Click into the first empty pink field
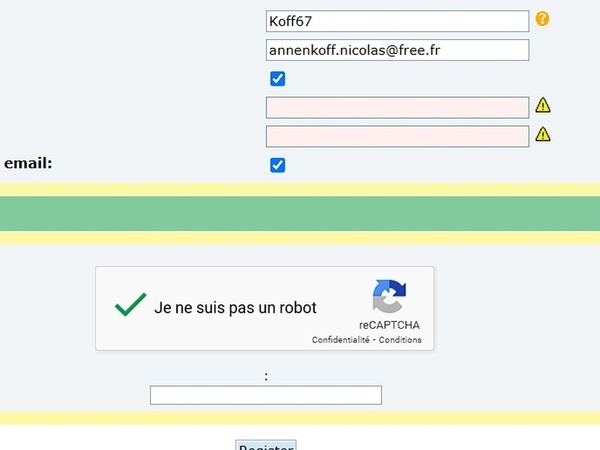The image size is (600, 450). coord(397,107)
